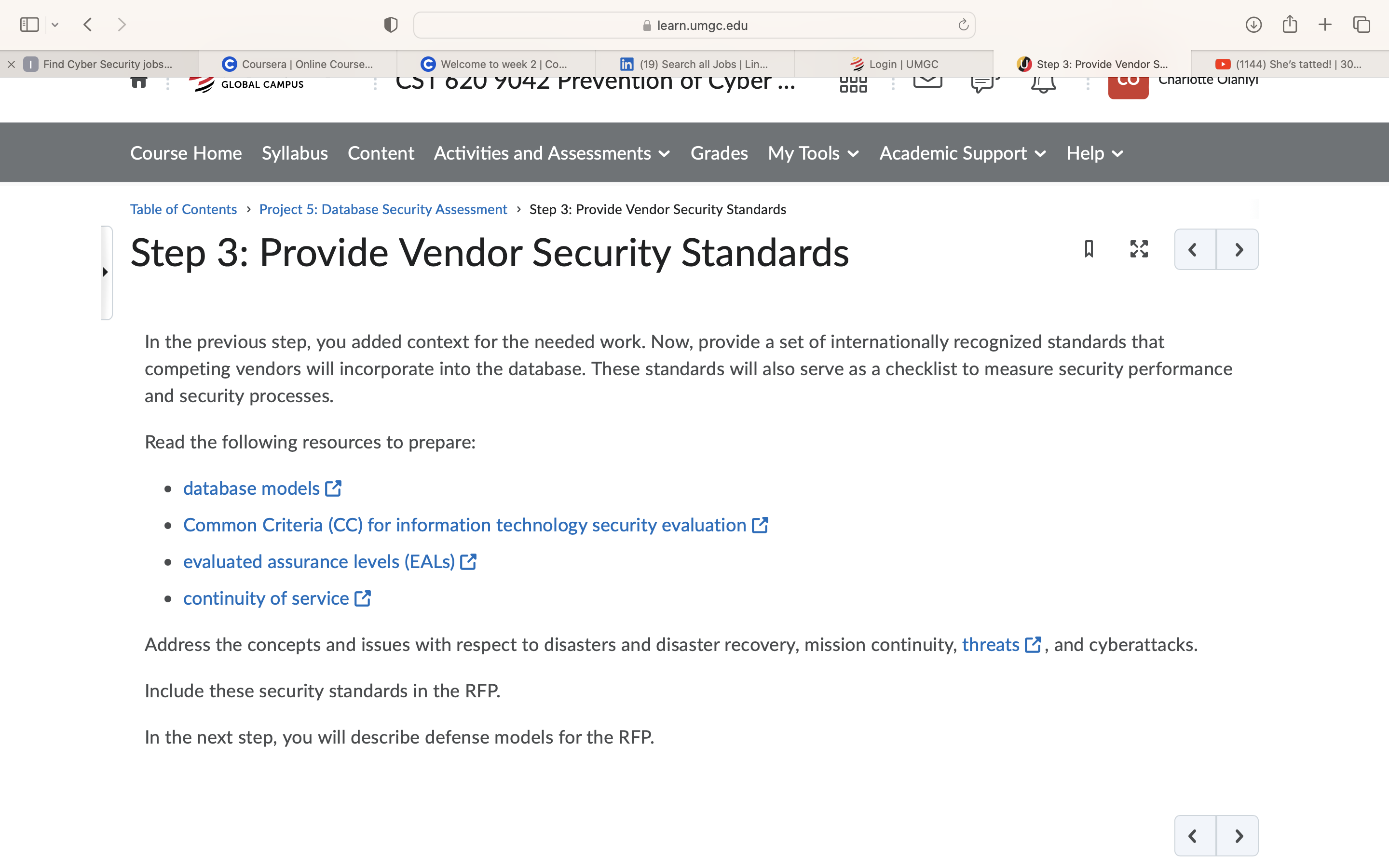Expand the Activities and Assessments menu
The width and height of the screenshot is (1389, 868).
[x=552, y=153]
